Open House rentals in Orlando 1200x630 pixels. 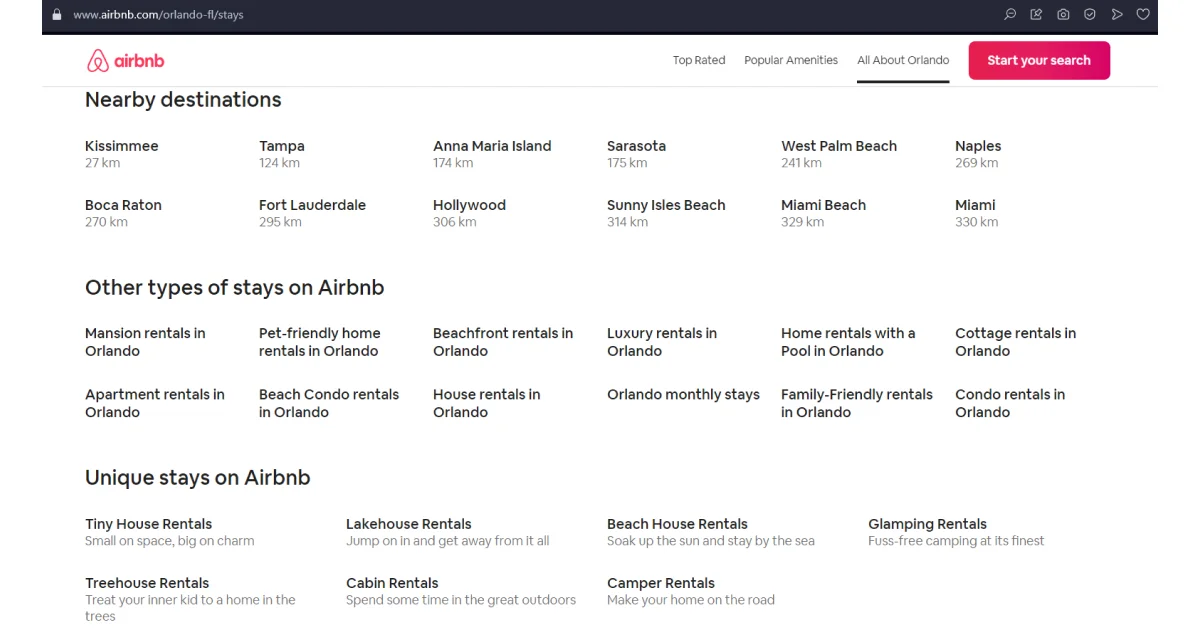[x=487, y=403]
